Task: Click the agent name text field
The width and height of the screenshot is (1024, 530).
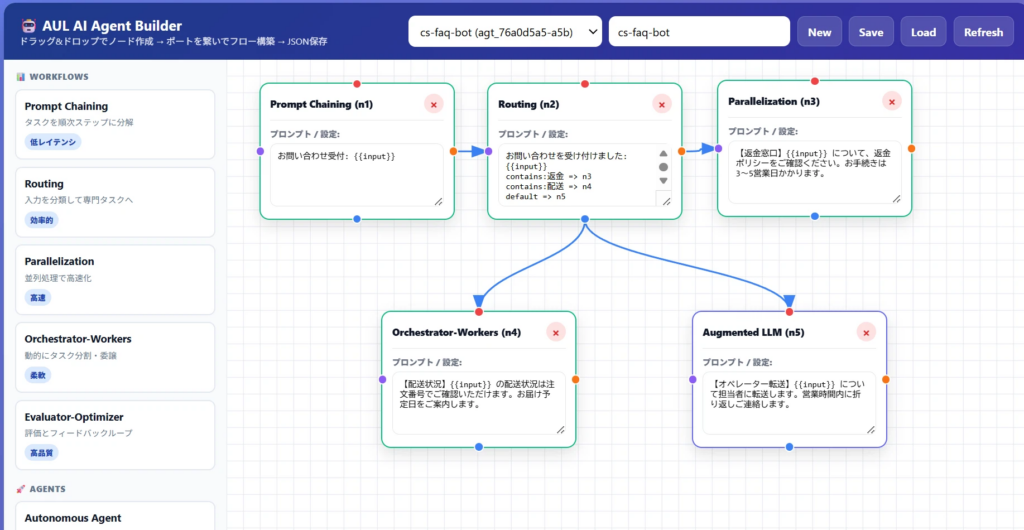Action: point(698,32)
